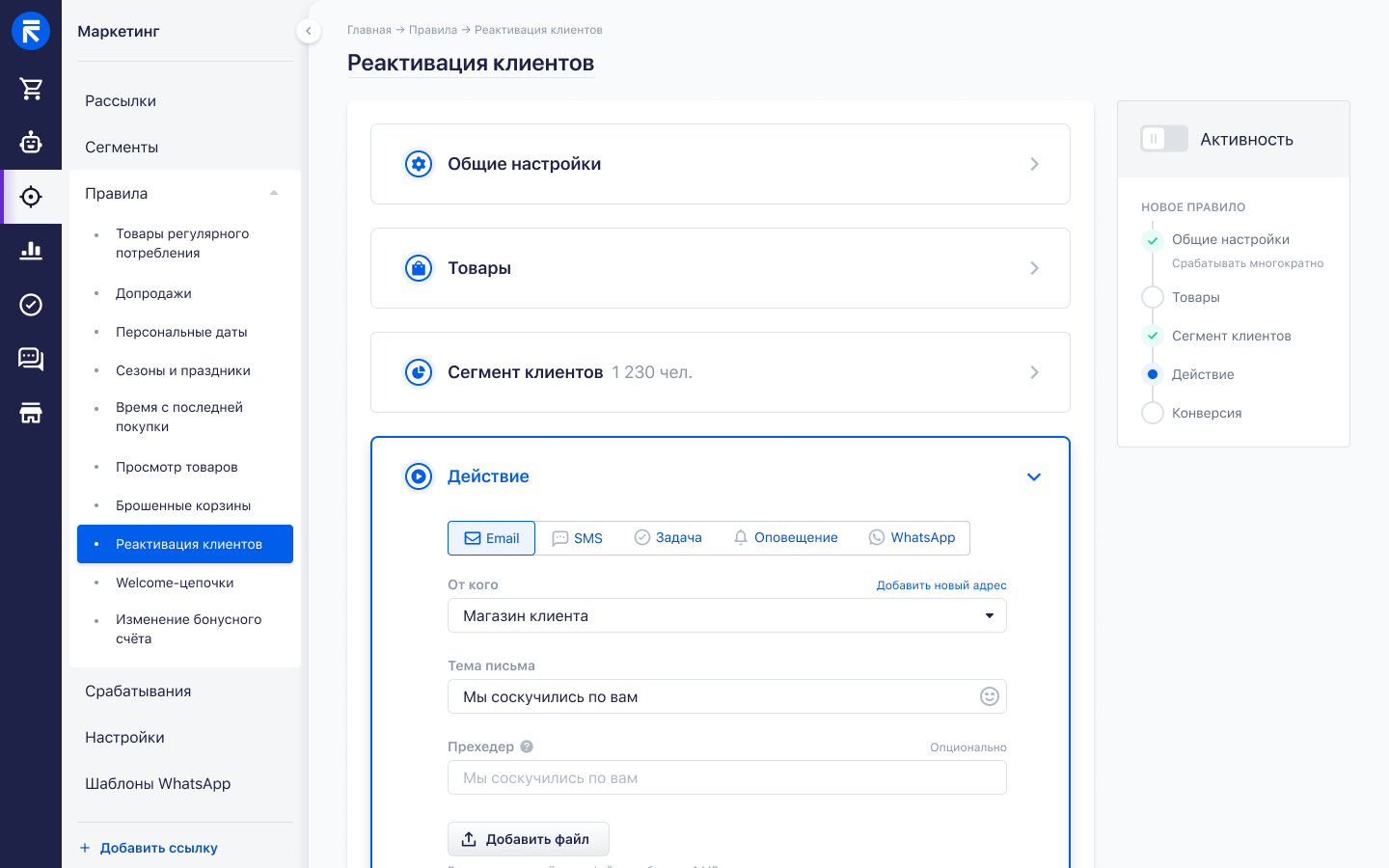Image resolution: width=1389 pixels, height=868 pixels.
Task: Collapse the Действие section chevron
Action: click(x=1034, y=476)
